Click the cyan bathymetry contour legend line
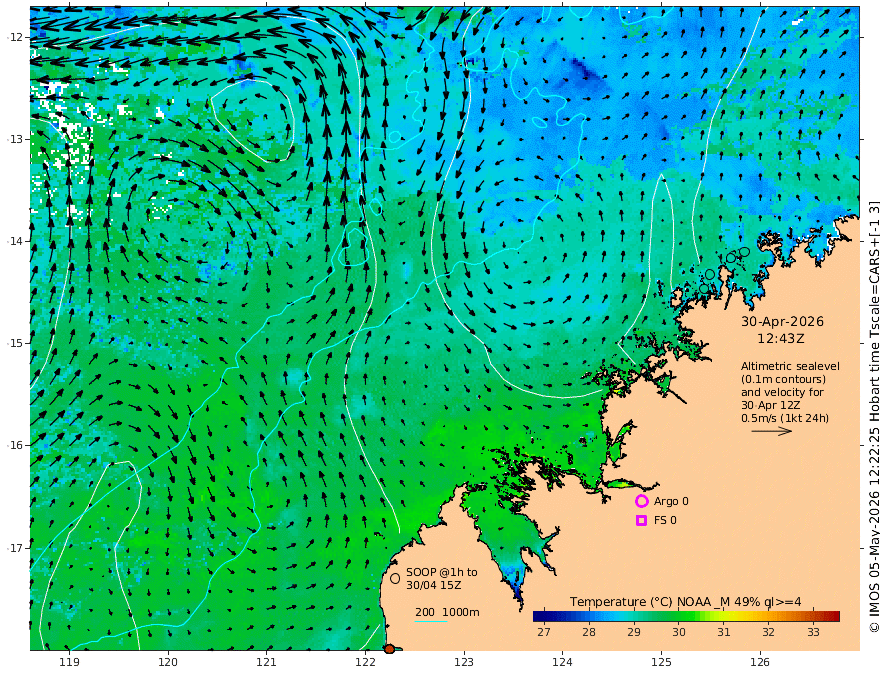 [x=431, y=622]
